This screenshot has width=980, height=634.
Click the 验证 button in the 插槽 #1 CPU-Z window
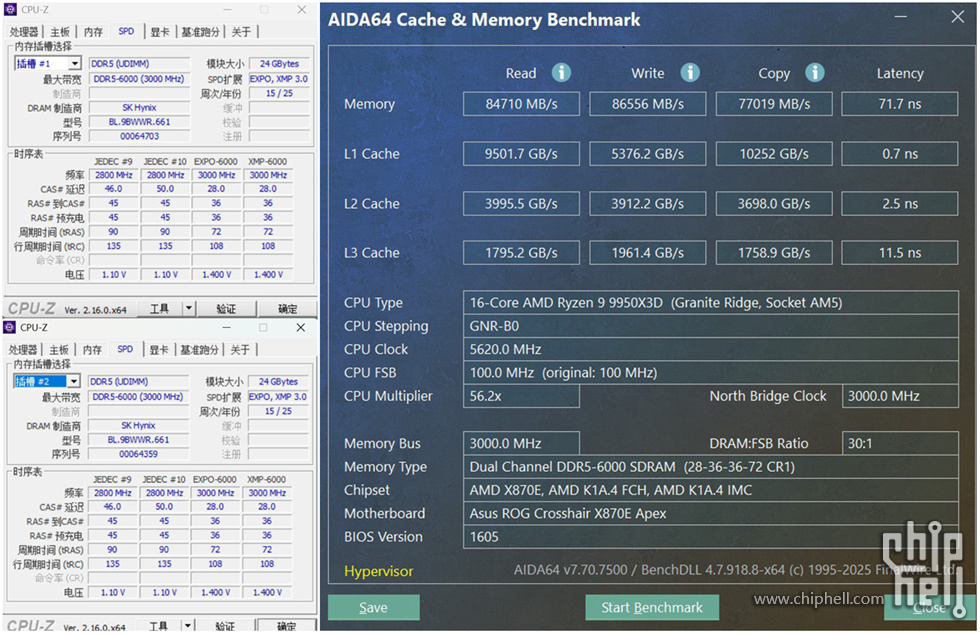pos(226,309)
